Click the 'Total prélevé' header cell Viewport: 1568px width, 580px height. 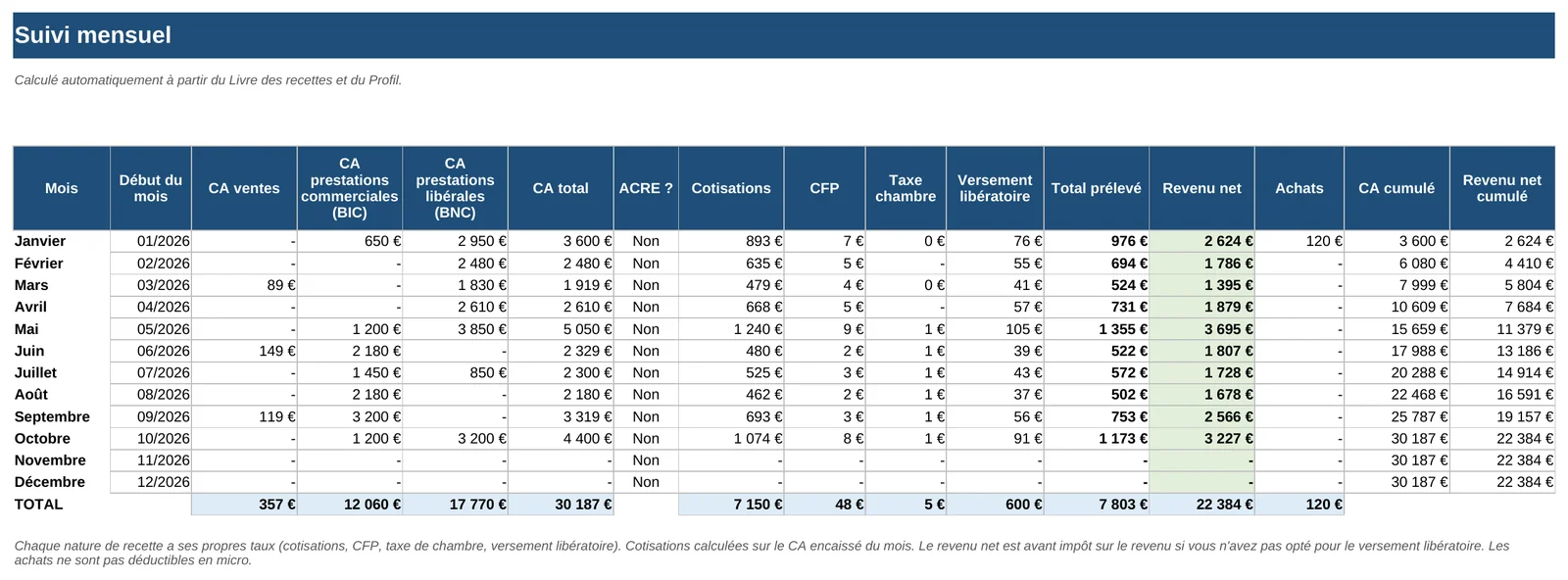[x=1097, y=188]
